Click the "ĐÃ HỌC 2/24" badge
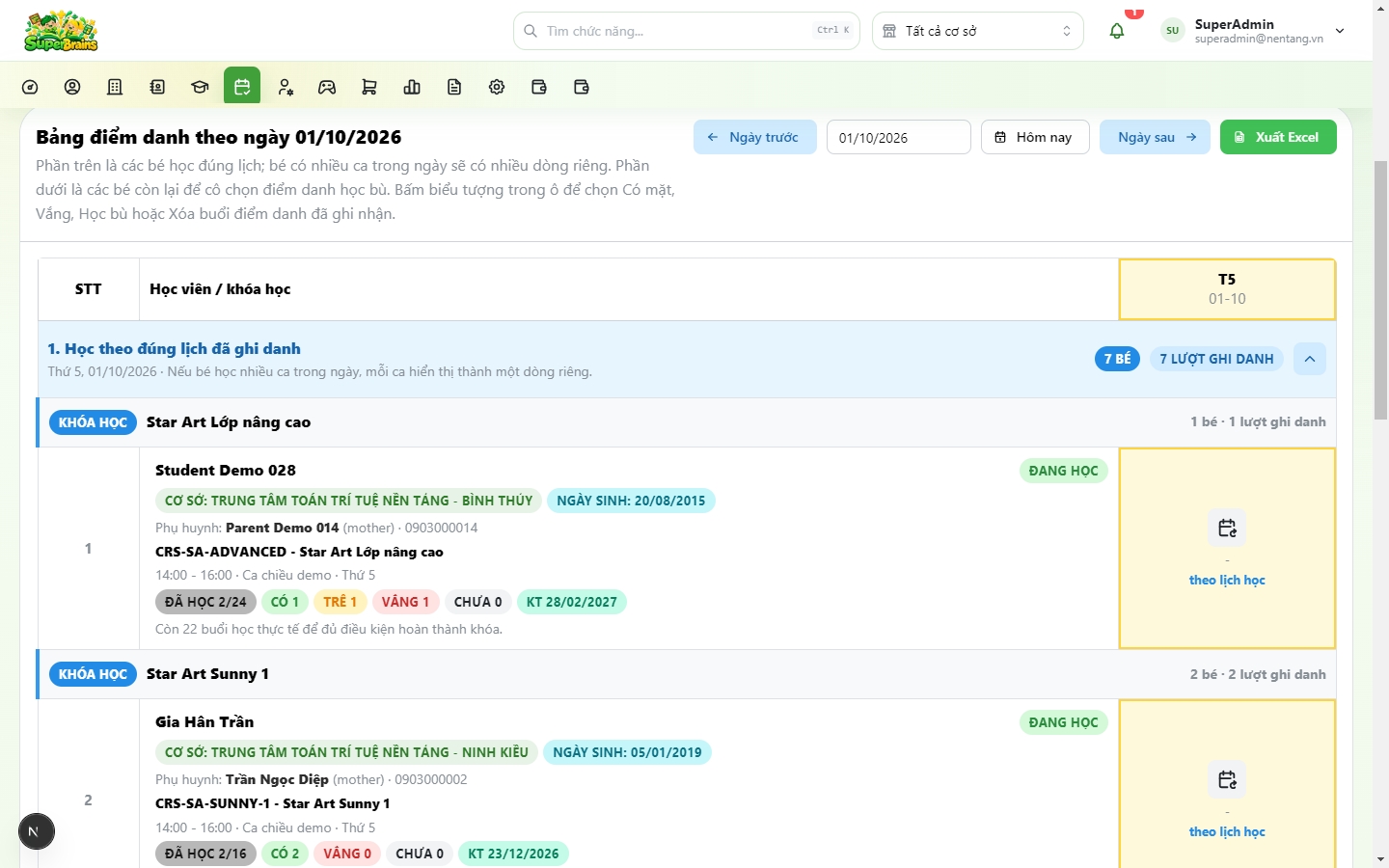 pyautogui.click(x=205, y=602)
